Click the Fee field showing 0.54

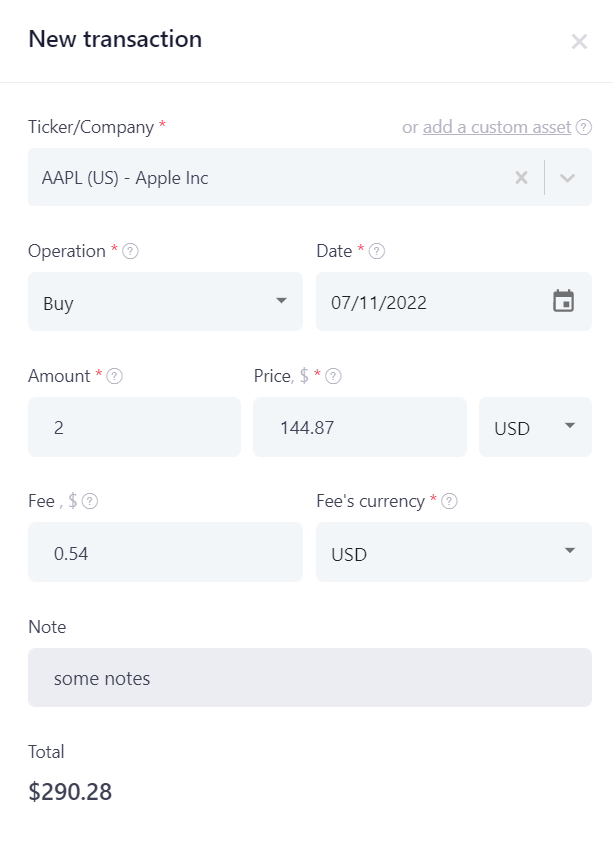165,552
